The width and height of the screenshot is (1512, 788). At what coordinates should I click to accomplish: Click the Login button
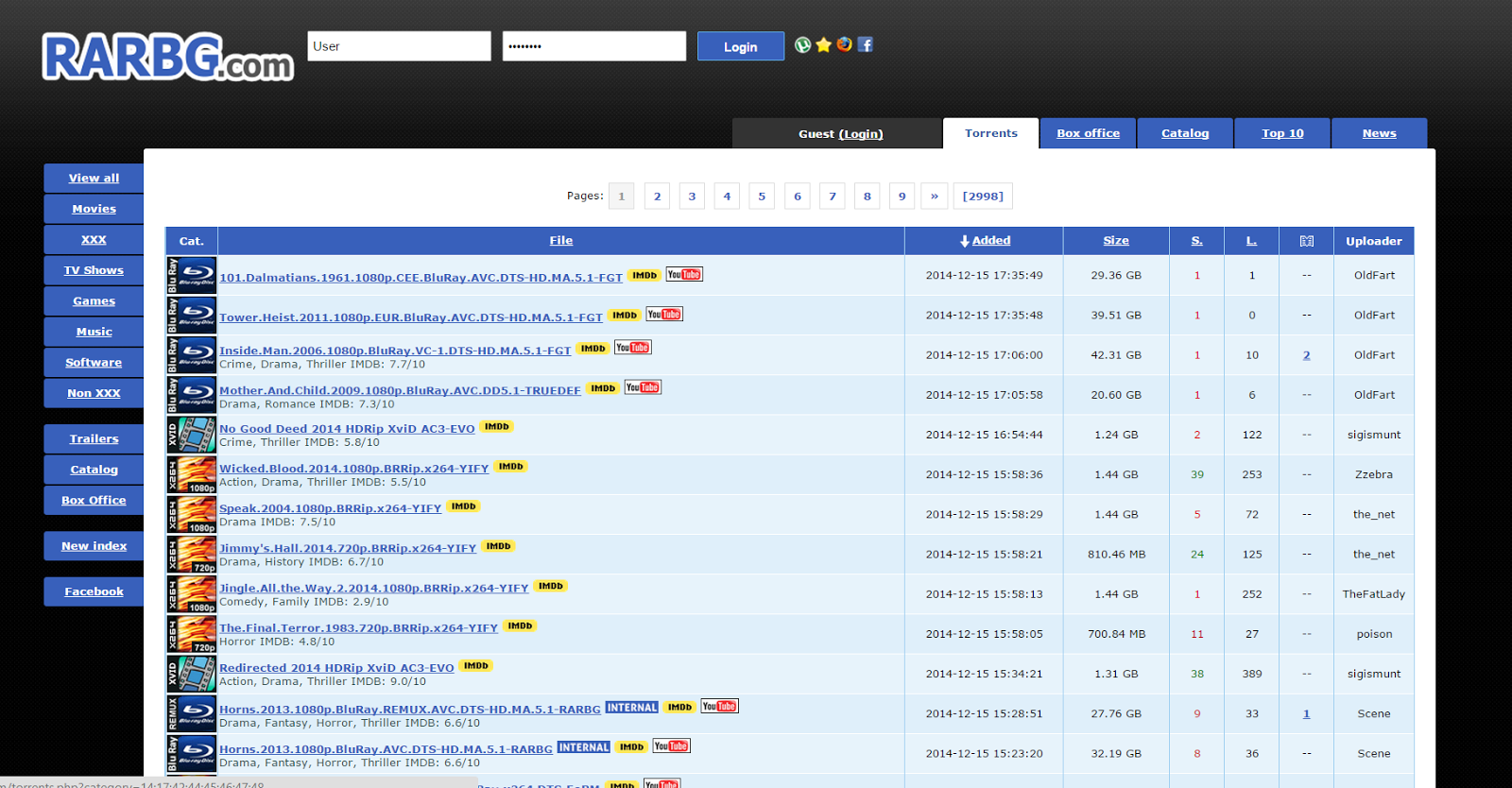pyautogui.click(x=741, y=46)
